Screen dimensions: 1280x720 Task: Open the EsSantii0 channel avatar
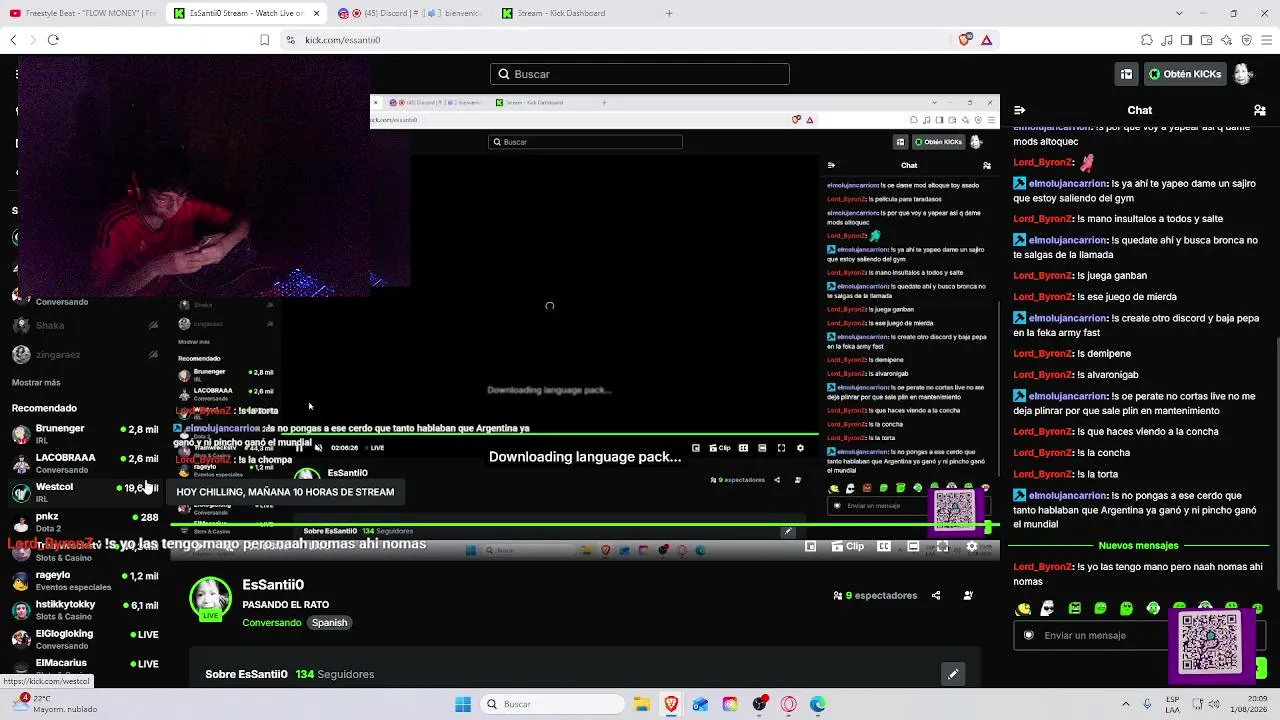pos(210,598)
